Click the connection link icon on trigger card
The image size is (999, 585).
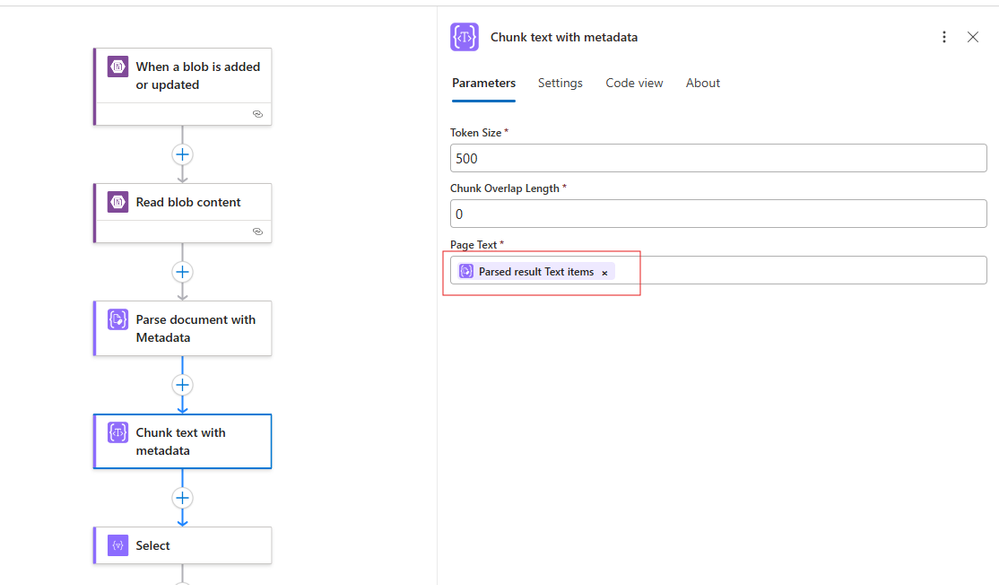click(x=257, y=114)
